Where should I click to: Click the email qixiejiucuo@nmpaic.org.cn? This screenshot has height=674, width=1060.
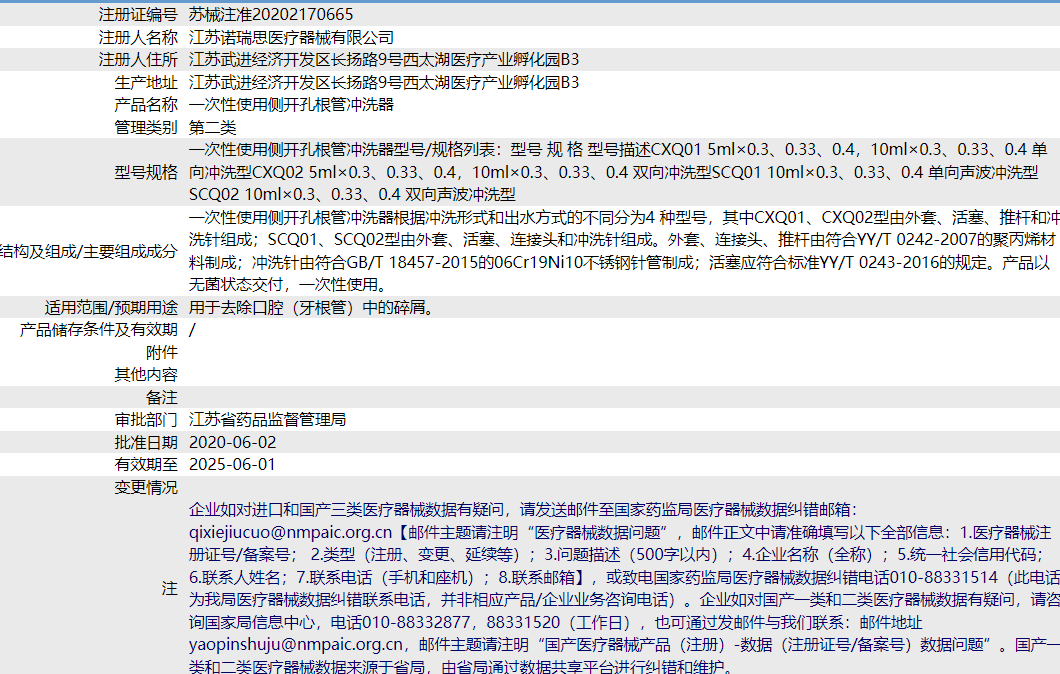point(290,532)
